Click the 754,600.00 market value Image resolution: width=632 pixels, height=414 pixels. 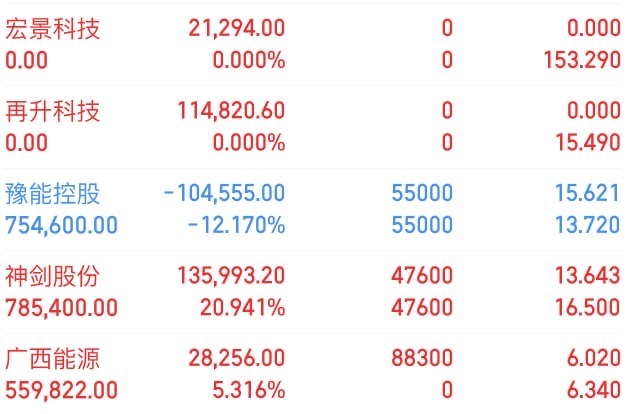[61, 225]
